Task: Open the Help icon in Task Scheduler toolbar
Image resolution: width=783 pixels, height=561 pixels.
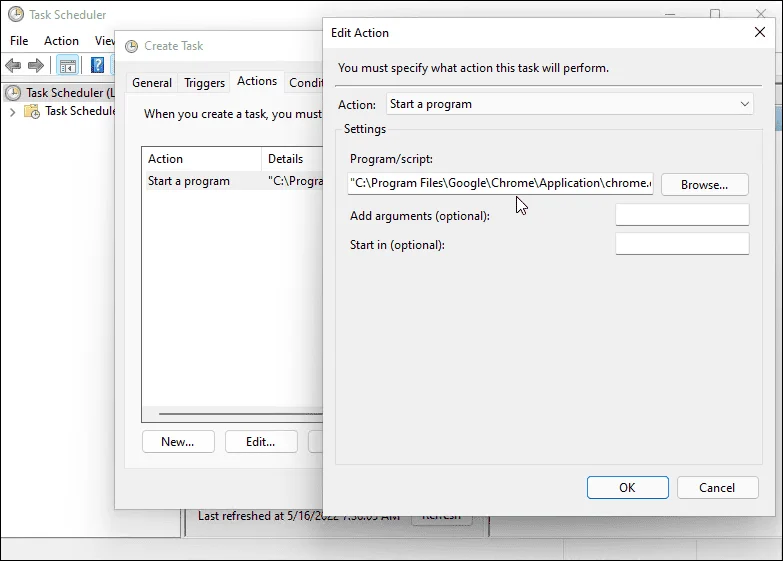Action: click(97, 65)
